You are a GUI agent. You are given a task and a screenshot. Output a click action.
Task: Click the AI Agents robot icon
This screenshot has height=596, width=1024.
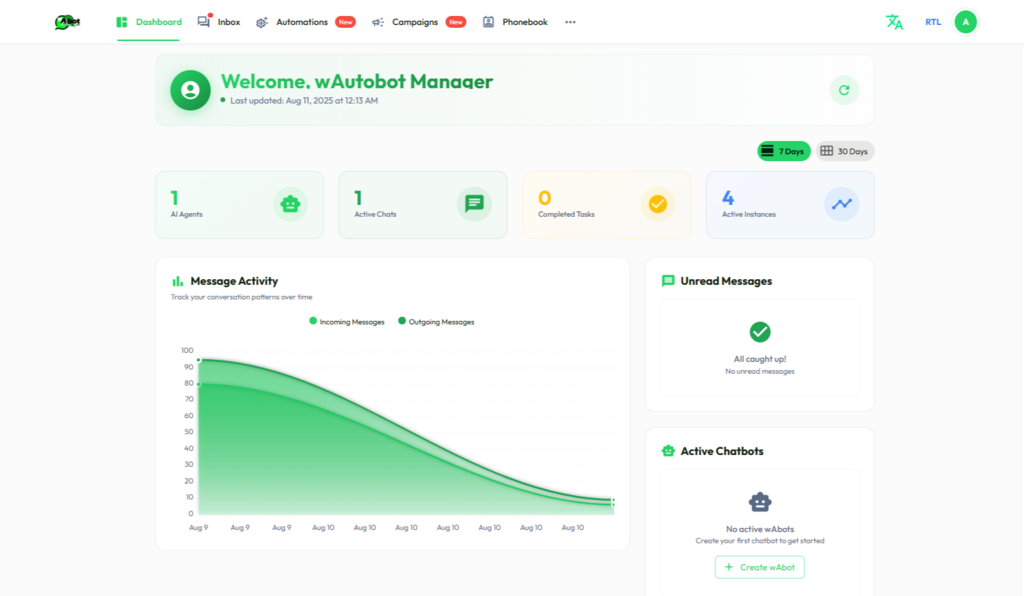pyautogui.click(x=290, y=204)
